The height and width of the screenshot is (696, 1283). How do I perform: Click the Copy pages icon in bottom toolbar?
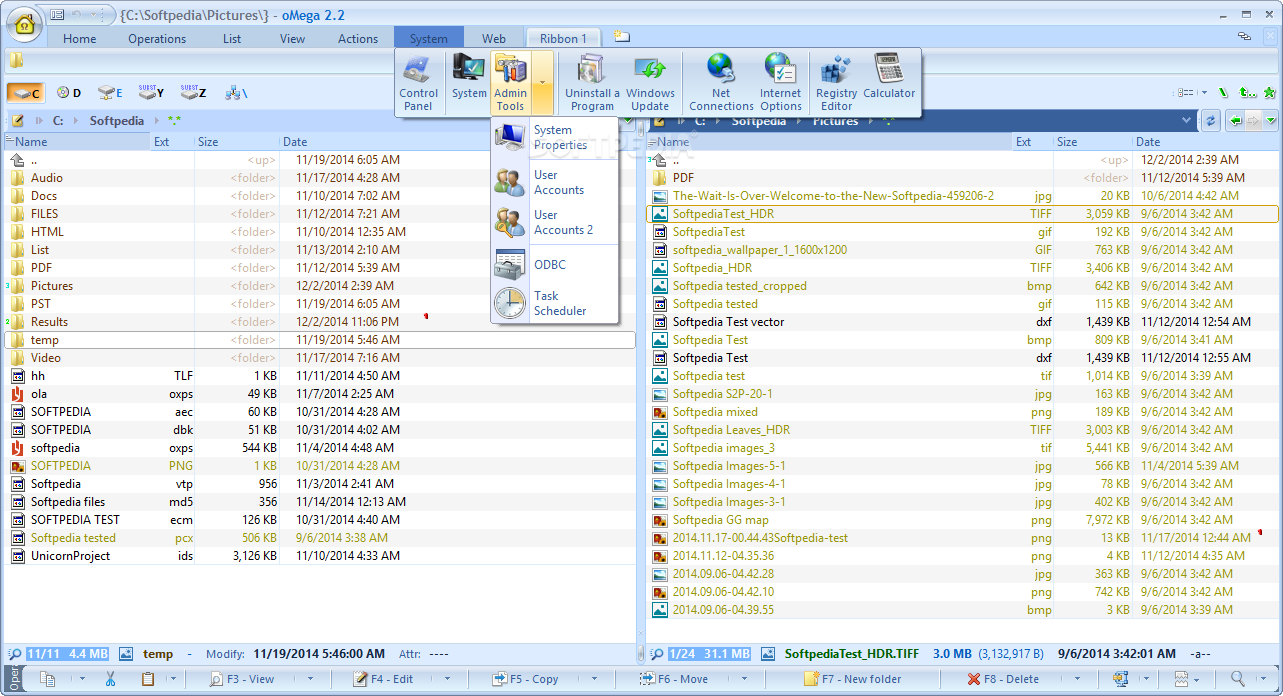click(48, 679)
